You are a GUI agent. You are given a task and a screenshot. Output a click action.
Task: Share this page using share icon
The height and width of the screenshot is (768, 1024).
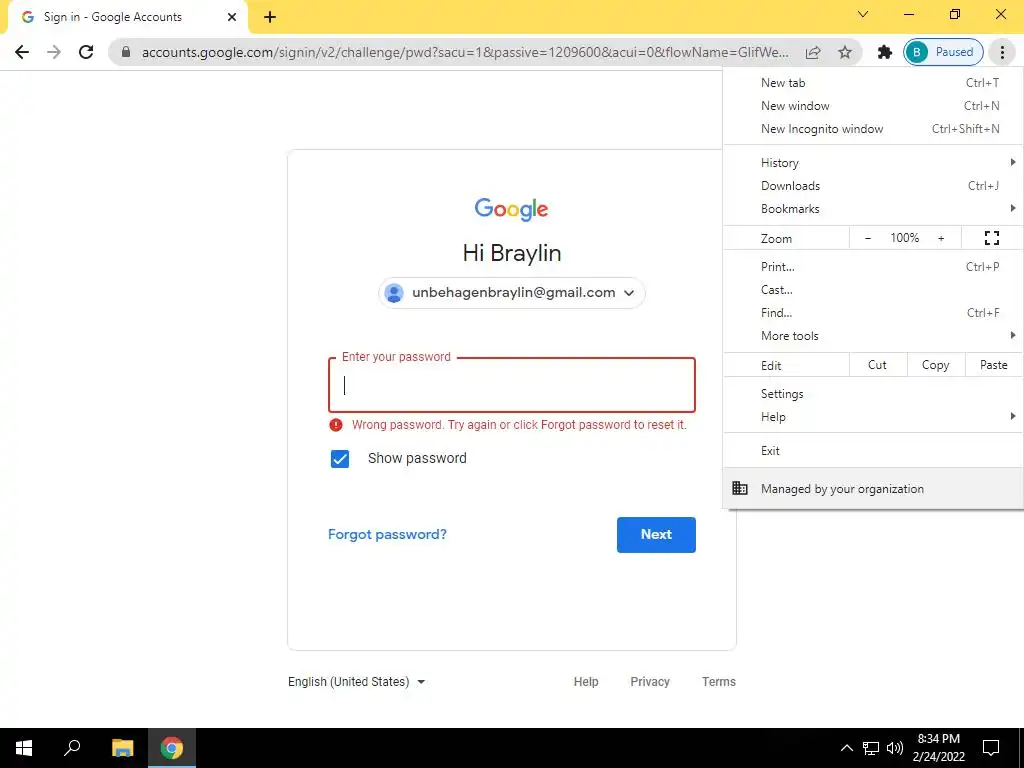click(813, 52)
